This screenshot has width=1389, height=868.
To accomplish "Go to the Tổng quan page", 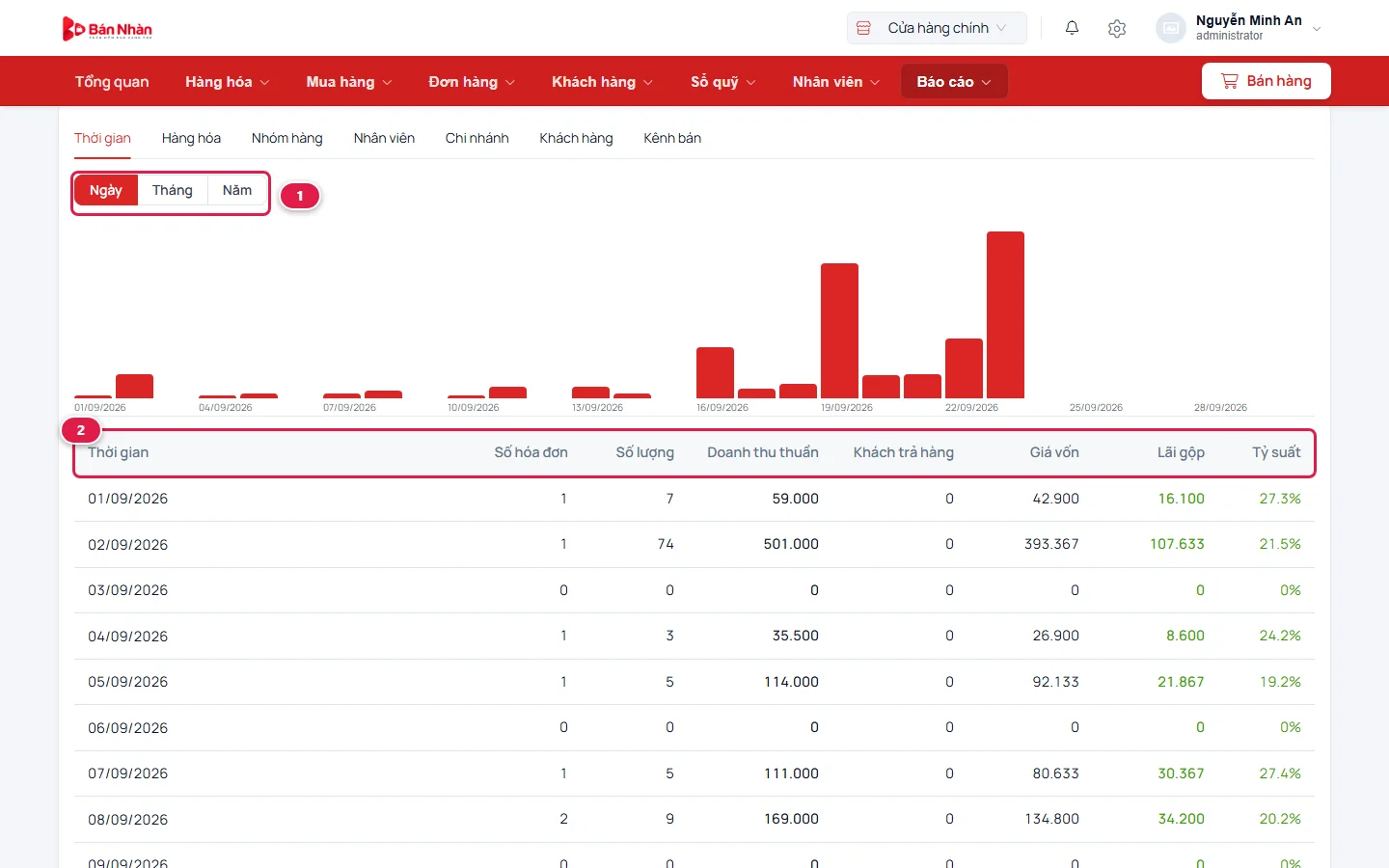I will (x=112, y=82).
